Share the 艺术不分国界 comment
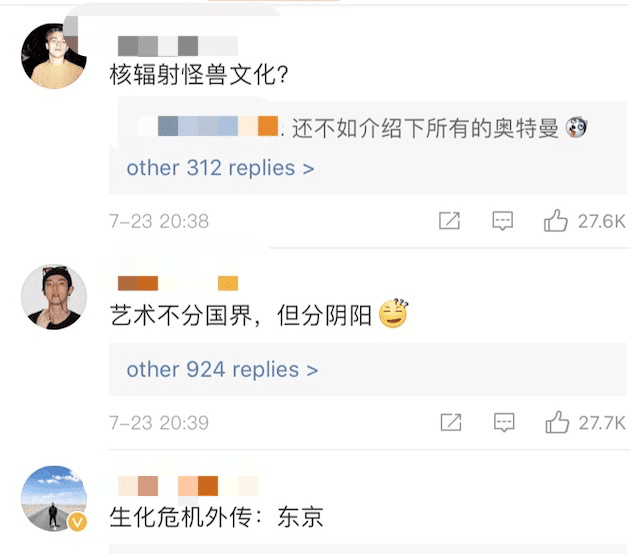 (x=450, y=422)
